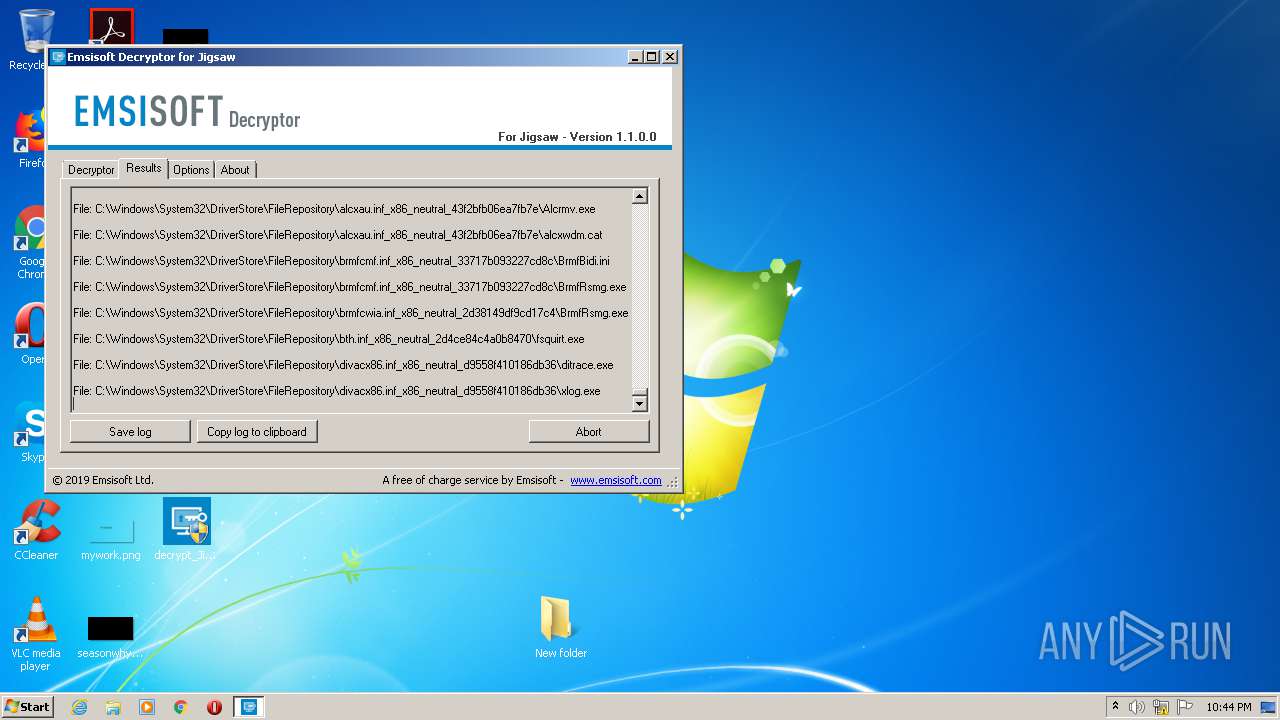Open the www.emsisoft.com link
The width and height of the screenshot is (1280, 720).
[616, 480]
